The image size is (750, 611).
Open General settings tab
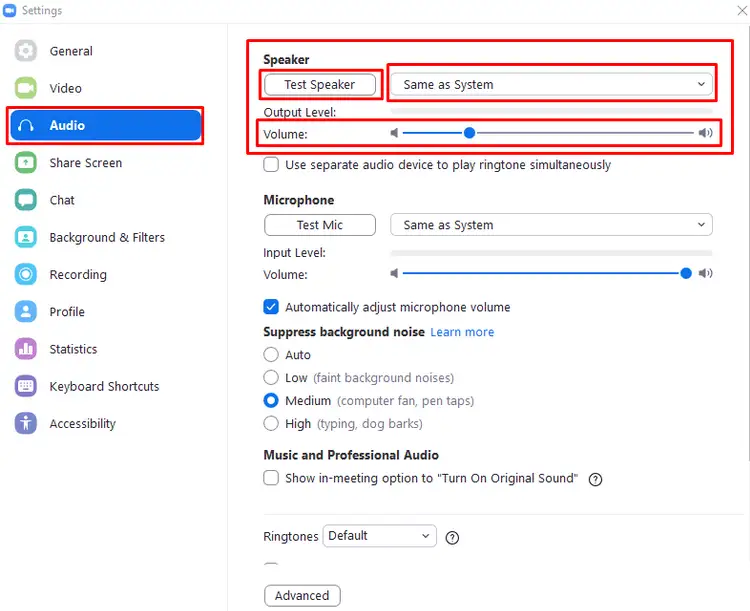coord(105,51)
